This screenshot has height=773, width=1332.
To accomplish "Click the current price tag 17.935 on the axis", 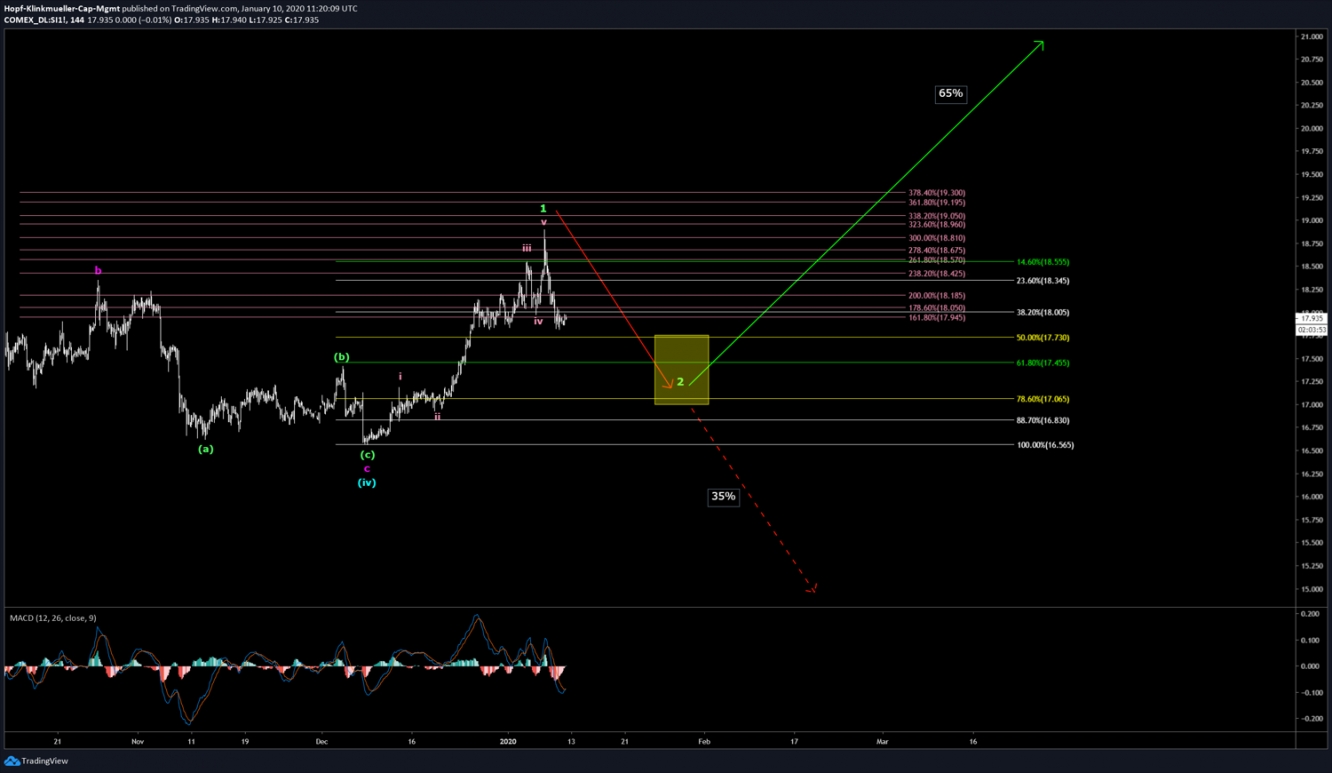I will click(x=1311, y=319).
